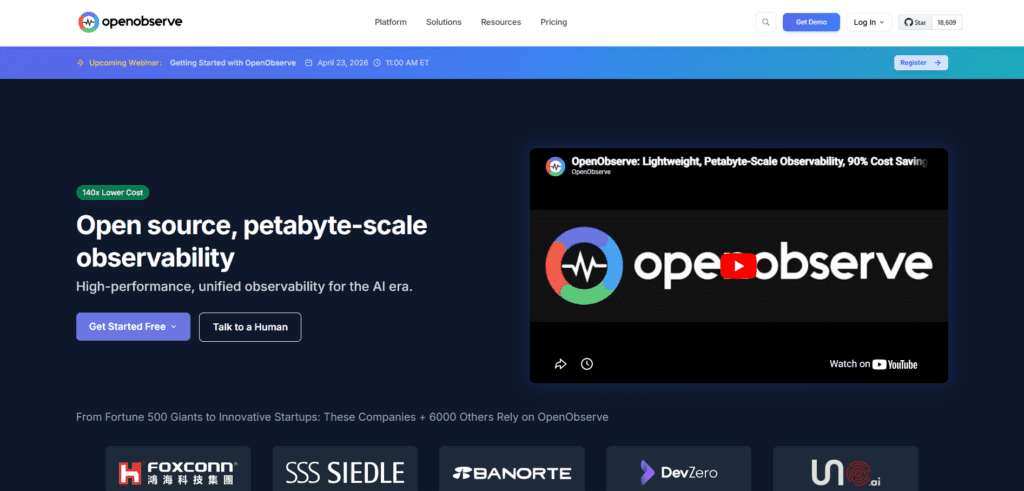Click the Upcoming Webinar label
1024x491 pixels.
125,63
